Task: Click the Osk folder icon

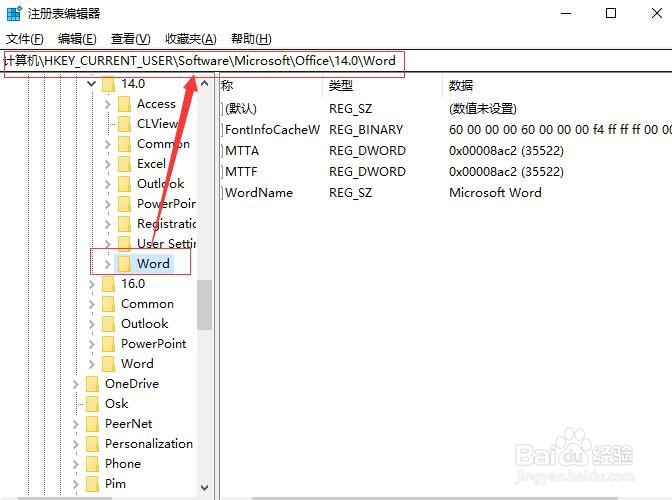Action: click(93, 404)
